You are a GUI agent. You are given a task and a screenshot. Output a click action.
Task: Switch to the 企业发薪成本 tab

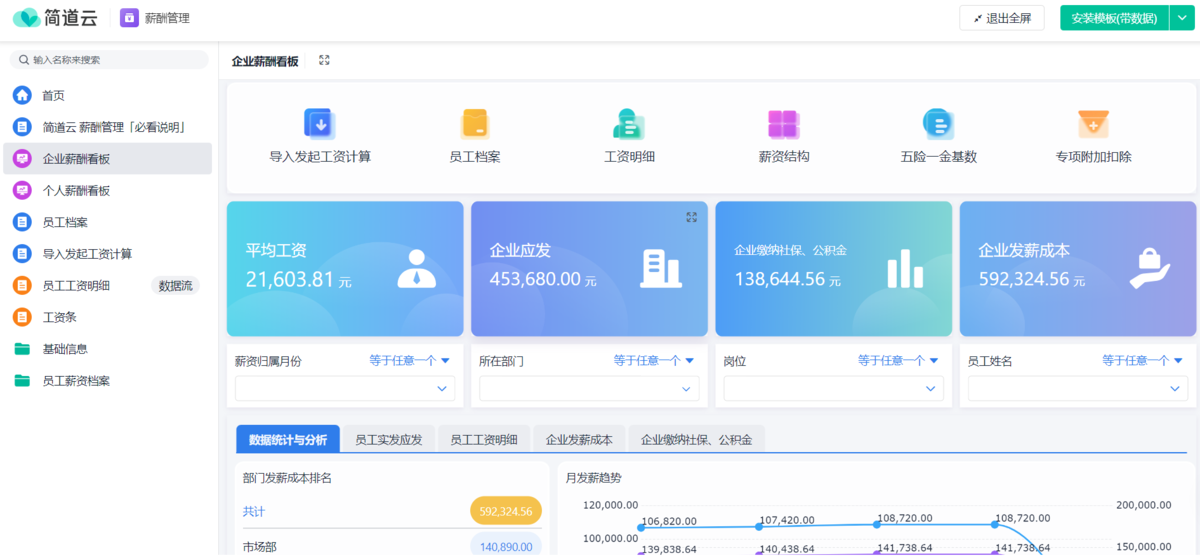pos(579,440)
